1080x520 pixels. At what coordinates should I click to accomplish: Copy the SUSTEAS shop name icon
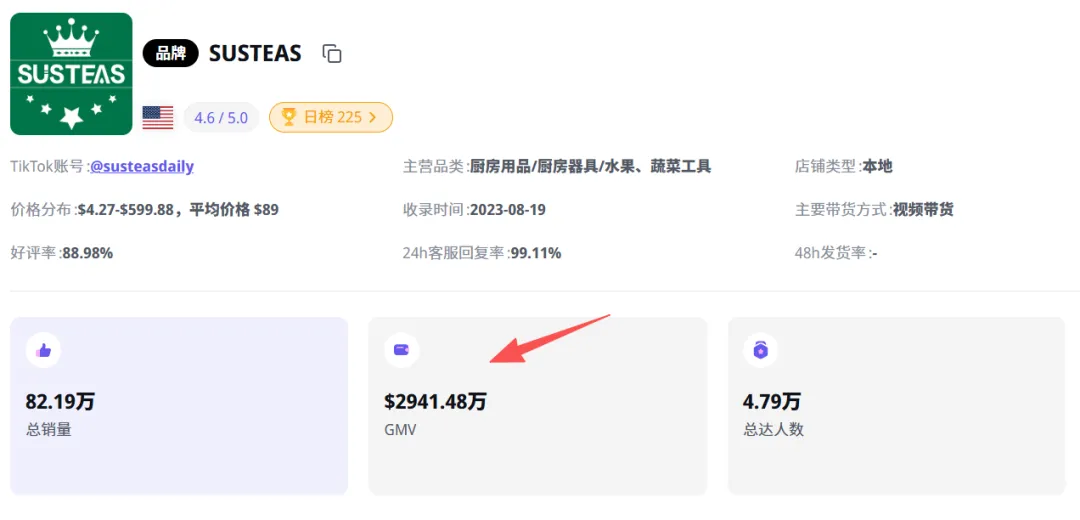(x=332, y=54)
